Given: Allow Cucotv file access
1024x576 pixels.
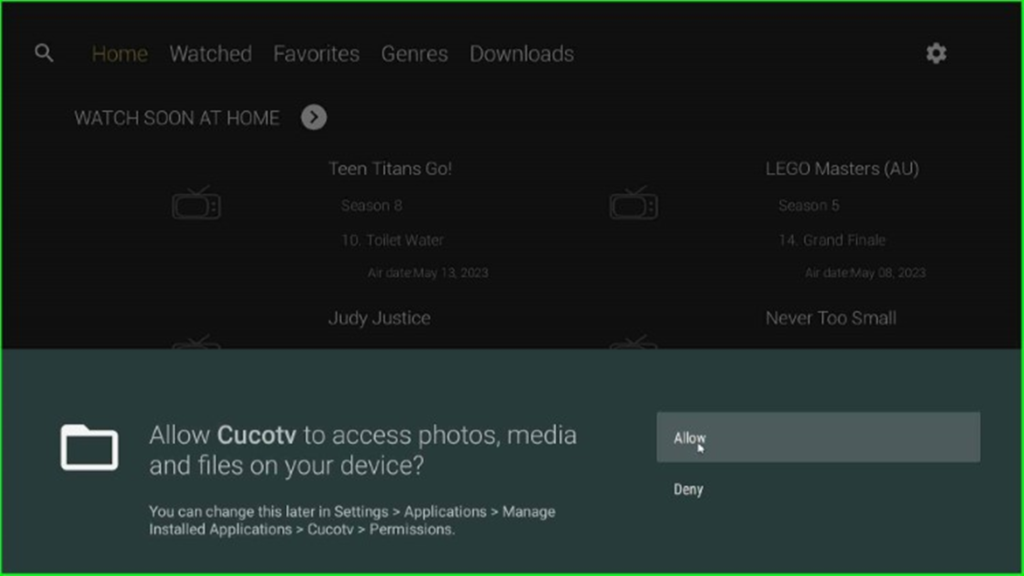Looking at the screenshot, I should [x=818, y=438].
